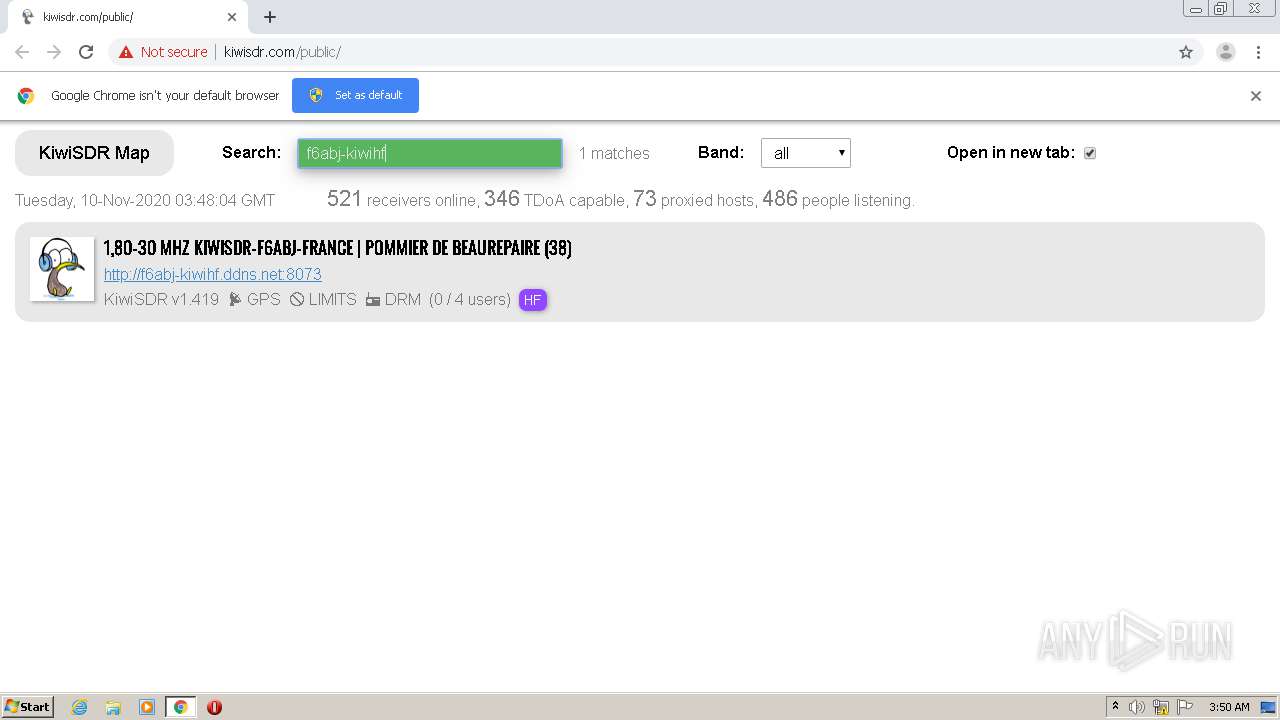Image resolution: width=1280 pixels, height=720 pixels.
Task: Click the address bar URL kiwisdr.com/public/
Action: click(x=282, y=52)
